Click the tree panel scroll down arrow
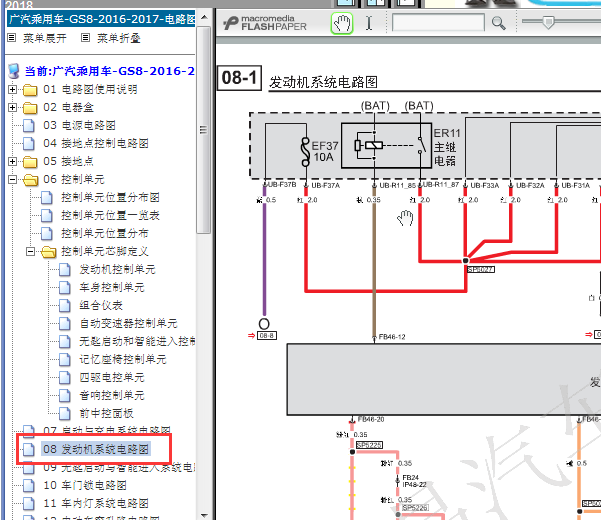The width and height of the screenshot is (601, 520). pos(204,515)
